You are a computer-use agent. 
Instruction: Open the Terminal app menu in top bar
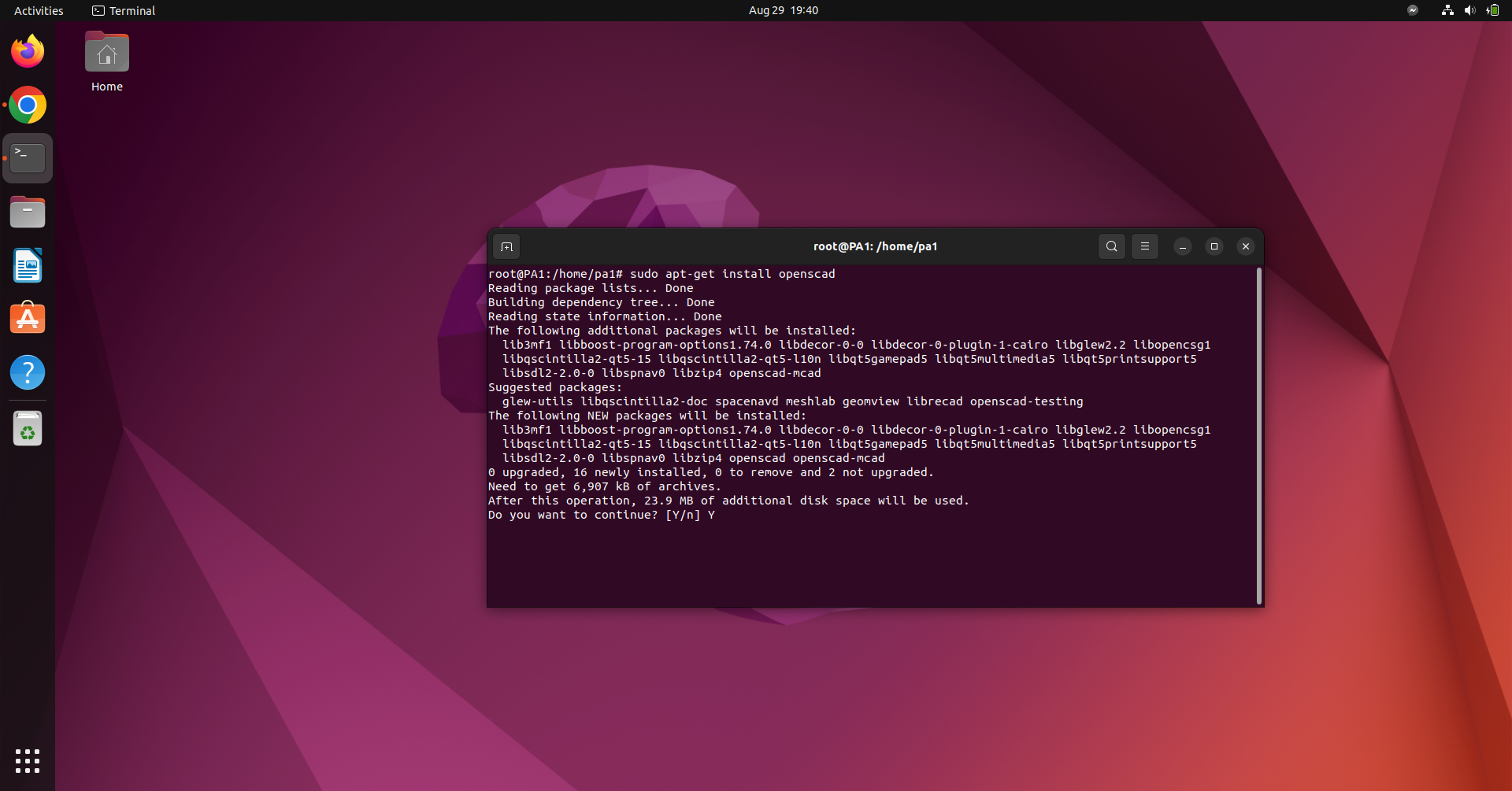(x=124, y=11)
